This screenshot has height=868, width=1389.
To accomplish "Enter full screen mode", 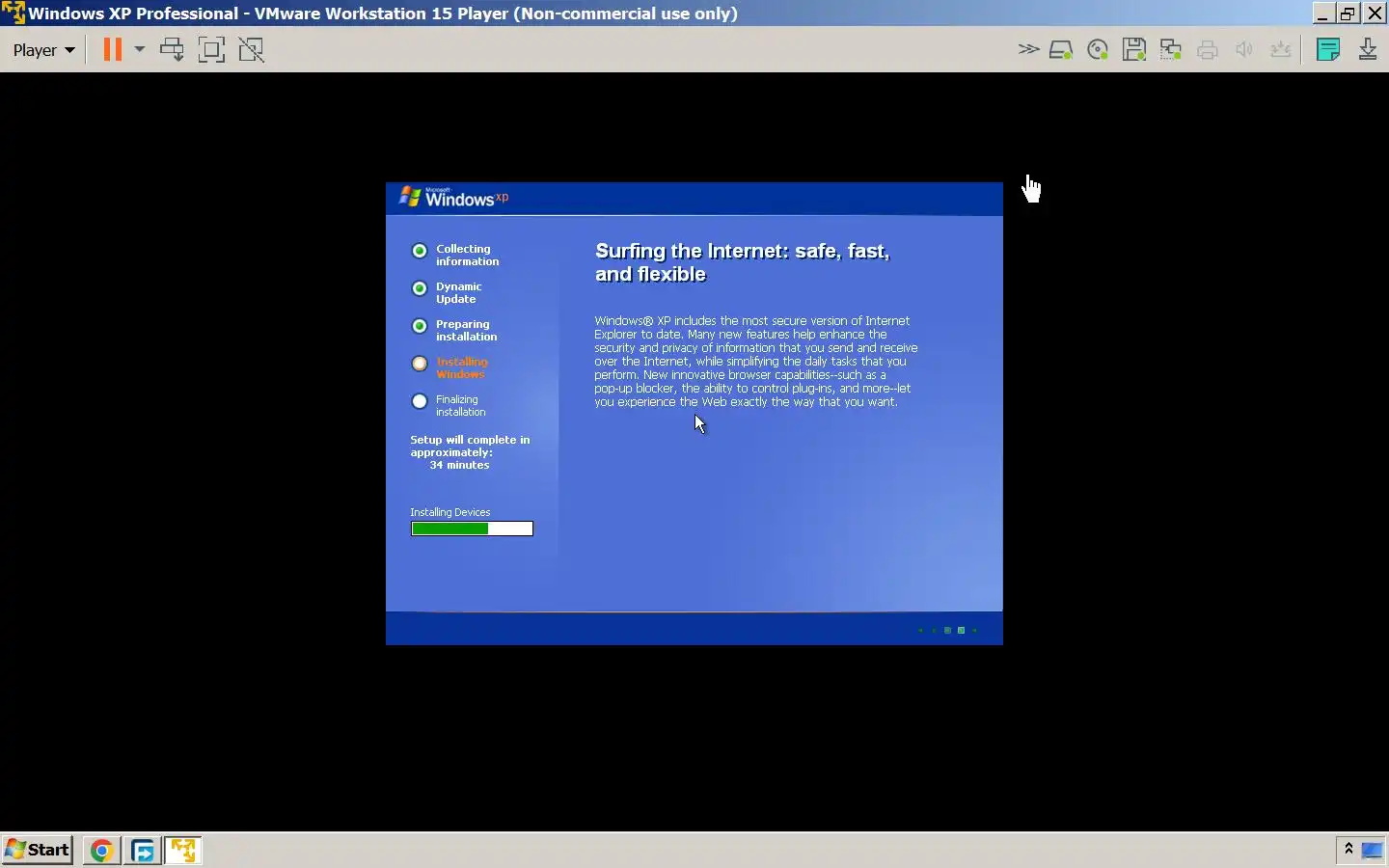I will 211,49.
